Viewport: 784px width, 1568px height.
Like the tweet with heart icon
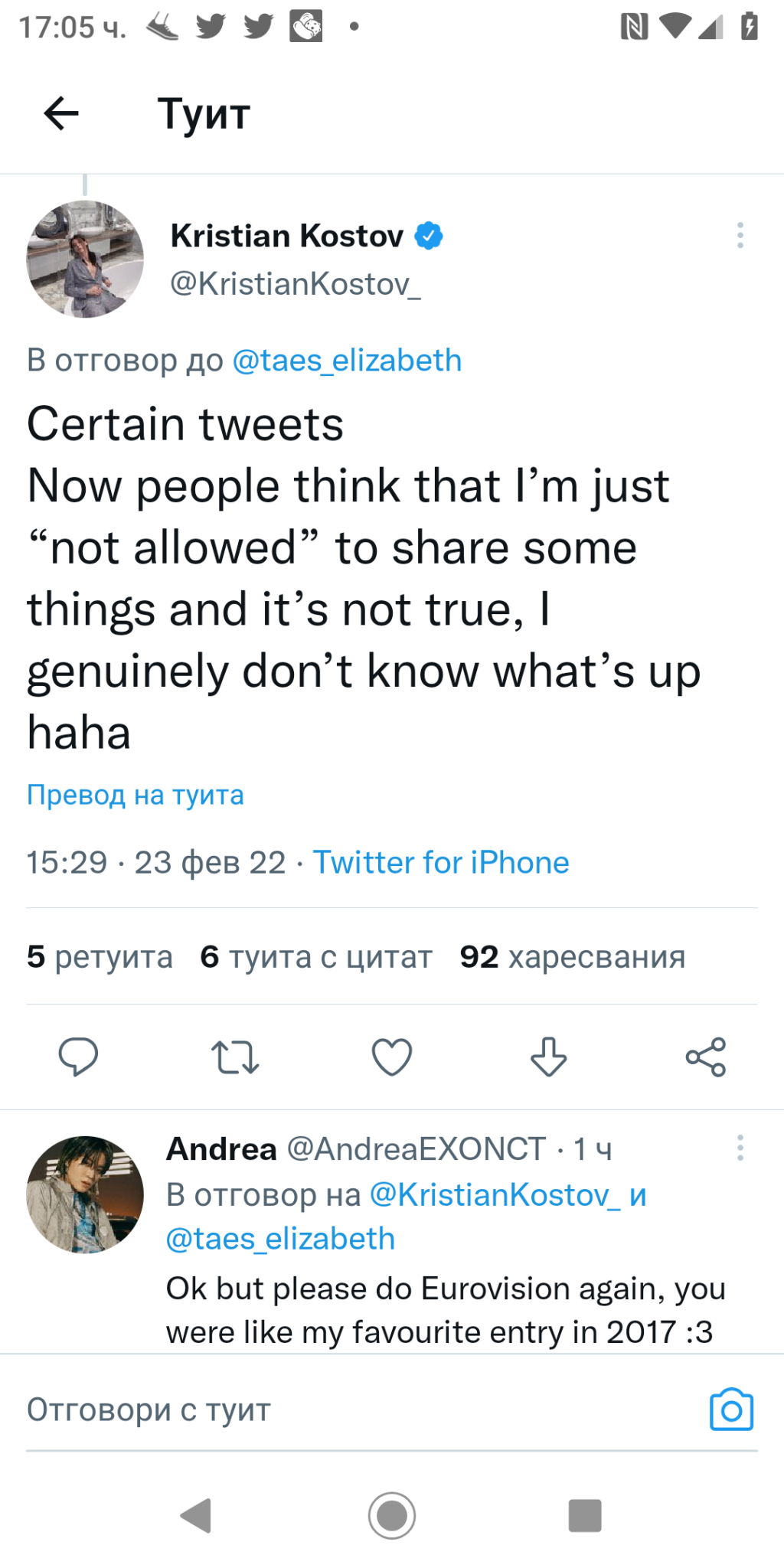(x=392, y=1057)
